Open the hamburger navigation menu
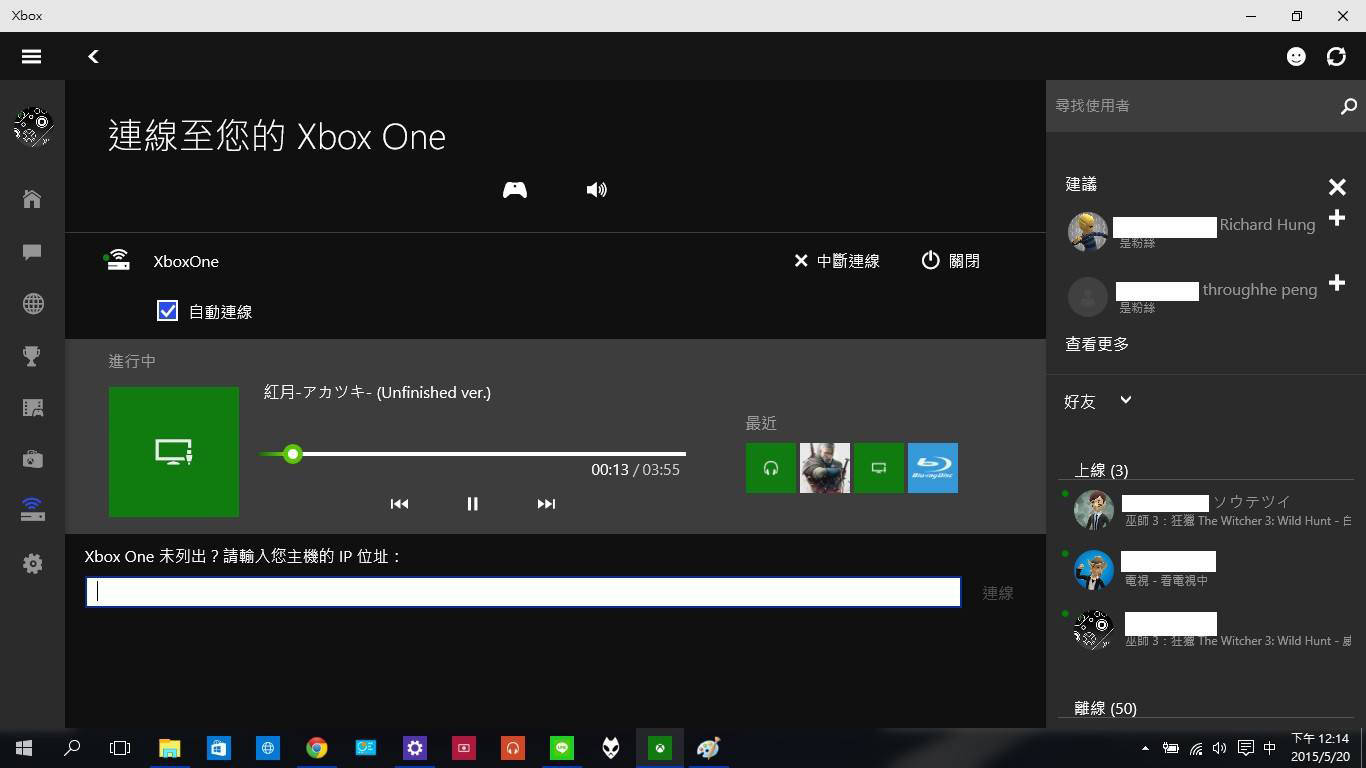This screenshot has width=1366, height=768. [31, 57]
